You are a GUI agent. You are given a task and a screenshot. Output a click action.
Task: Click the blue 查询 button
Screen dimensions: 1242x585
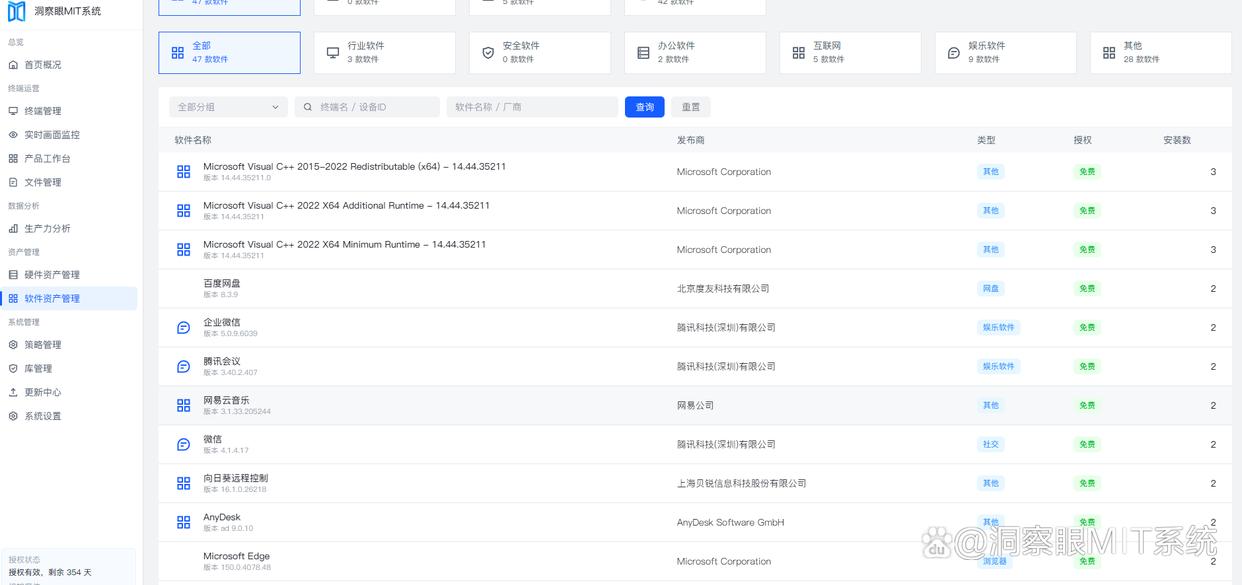tap(645, 107)
